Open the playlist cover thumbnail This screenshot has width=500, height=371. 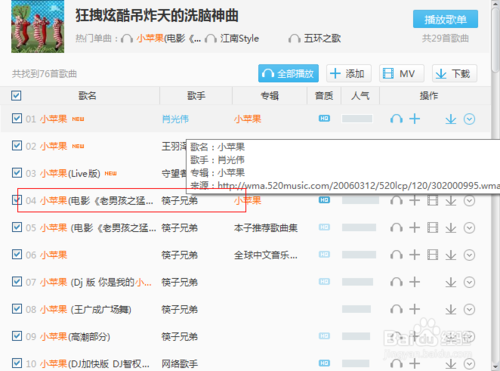coord(37,27)
